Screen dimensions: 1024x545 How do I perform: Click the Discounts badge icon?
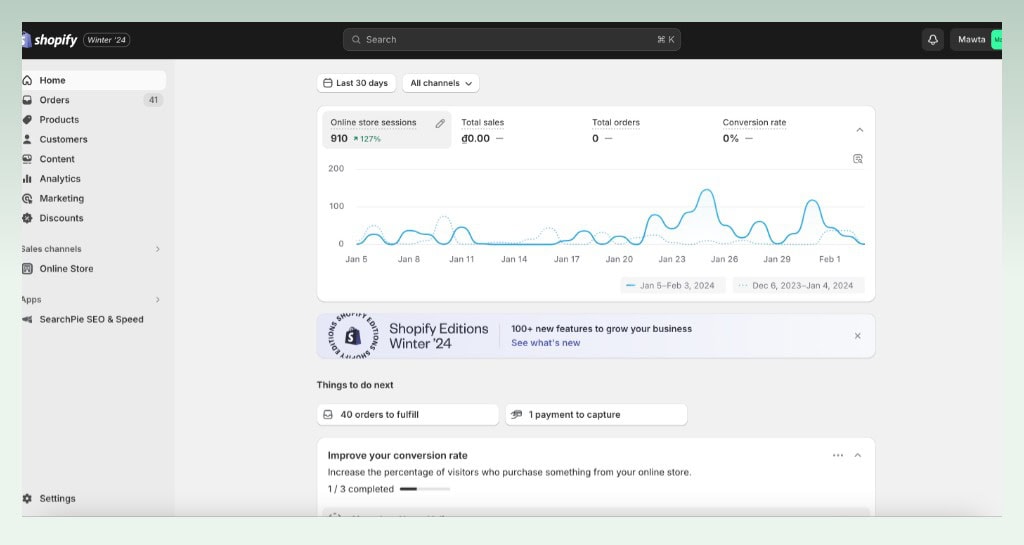(x=27, y=218)
